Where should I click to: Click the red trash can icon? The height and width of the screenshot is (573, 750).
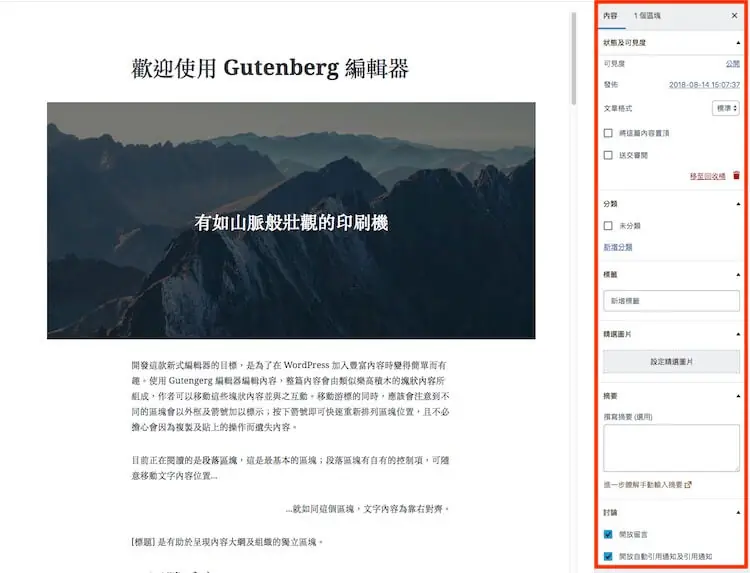click(x=736, y=176)
